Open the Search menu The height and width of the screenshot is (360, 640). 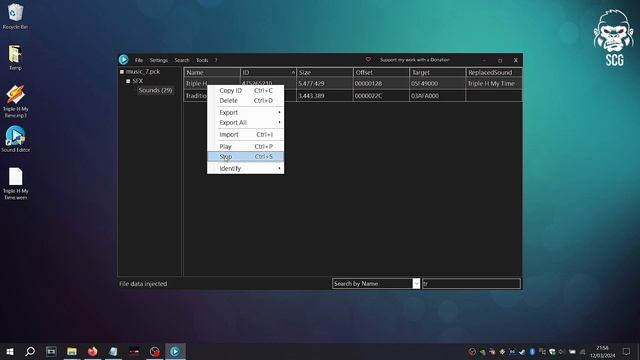[182, 60]
